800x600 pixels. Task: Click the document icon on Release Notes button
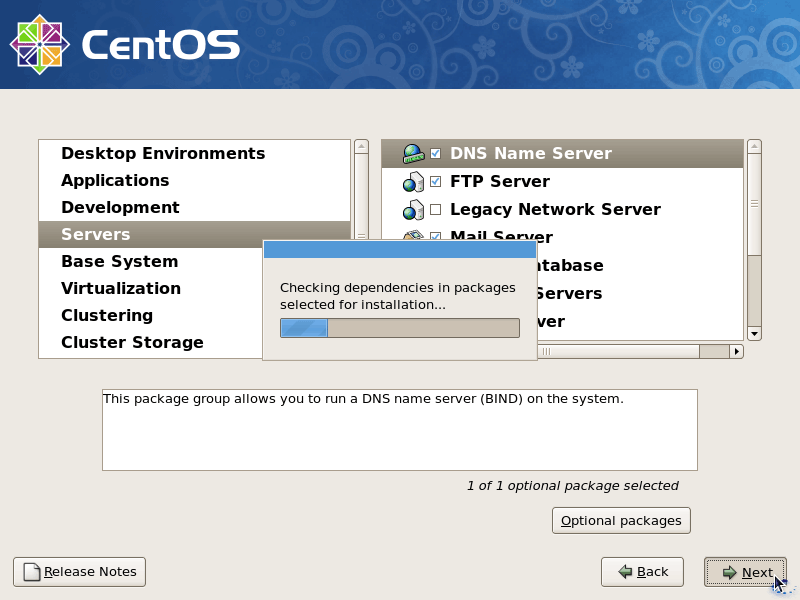pos(31,571)
